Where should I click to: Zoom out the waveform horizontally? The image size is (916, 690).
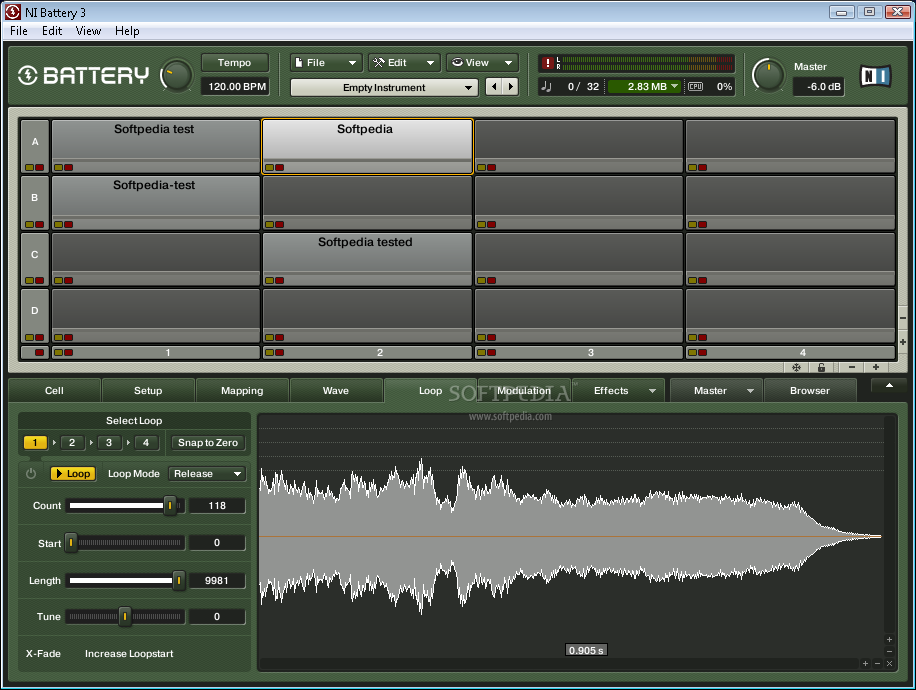877,663
